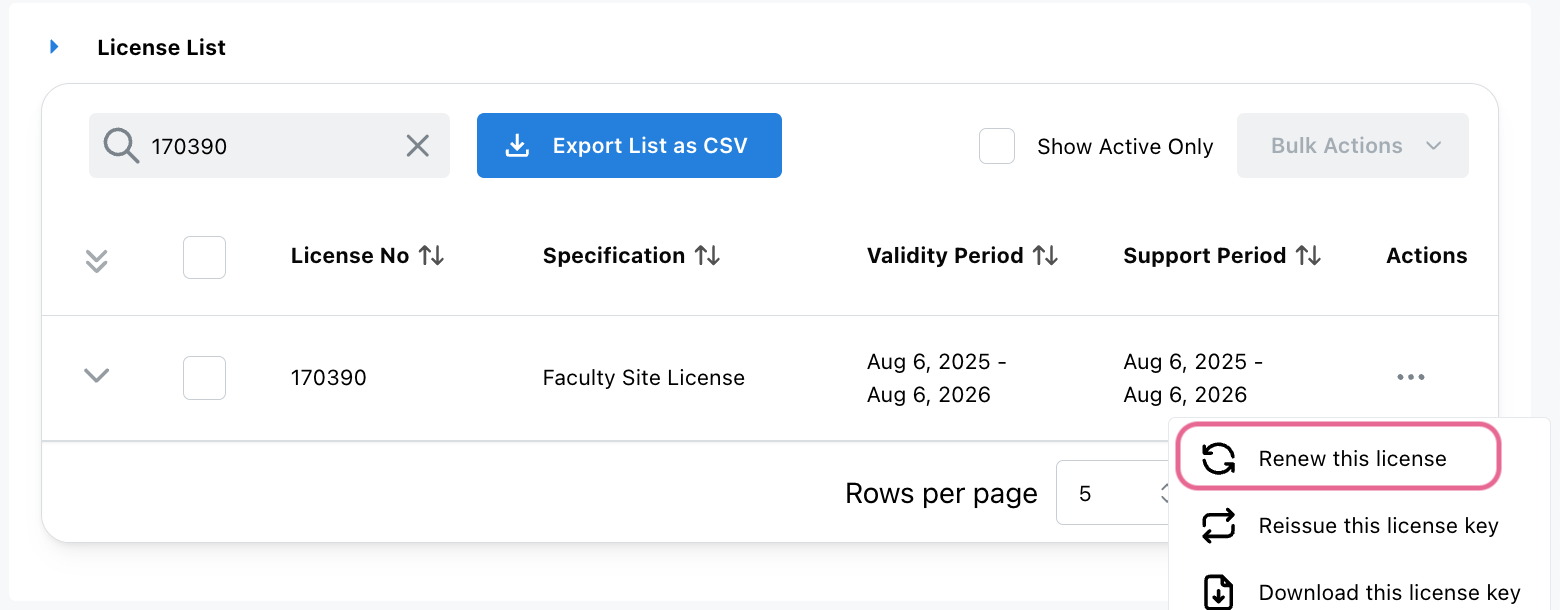Click the search magnifier icon
The width and height of the screenshot is (1560, 610).
pos(121,146)
